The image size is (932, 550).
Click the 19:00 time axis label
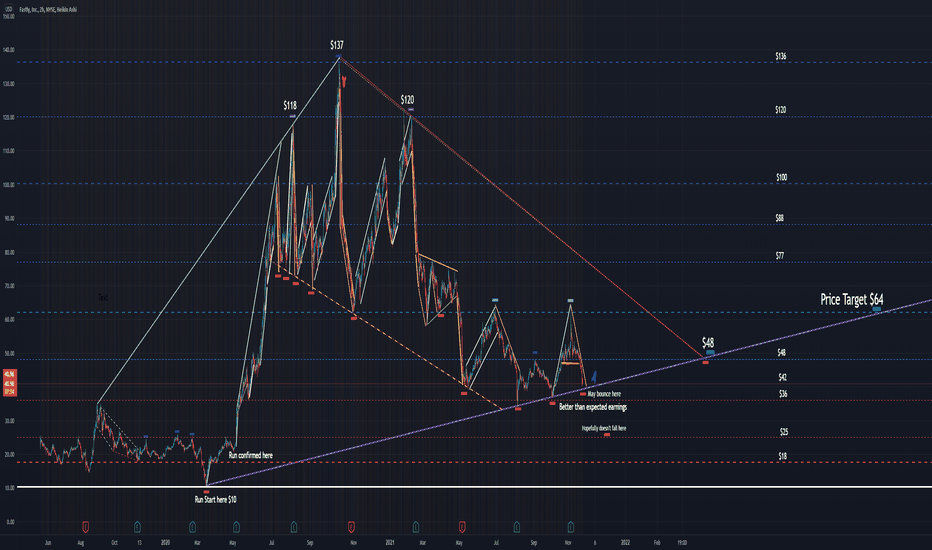pyautogui.click(x=682, y=542)
